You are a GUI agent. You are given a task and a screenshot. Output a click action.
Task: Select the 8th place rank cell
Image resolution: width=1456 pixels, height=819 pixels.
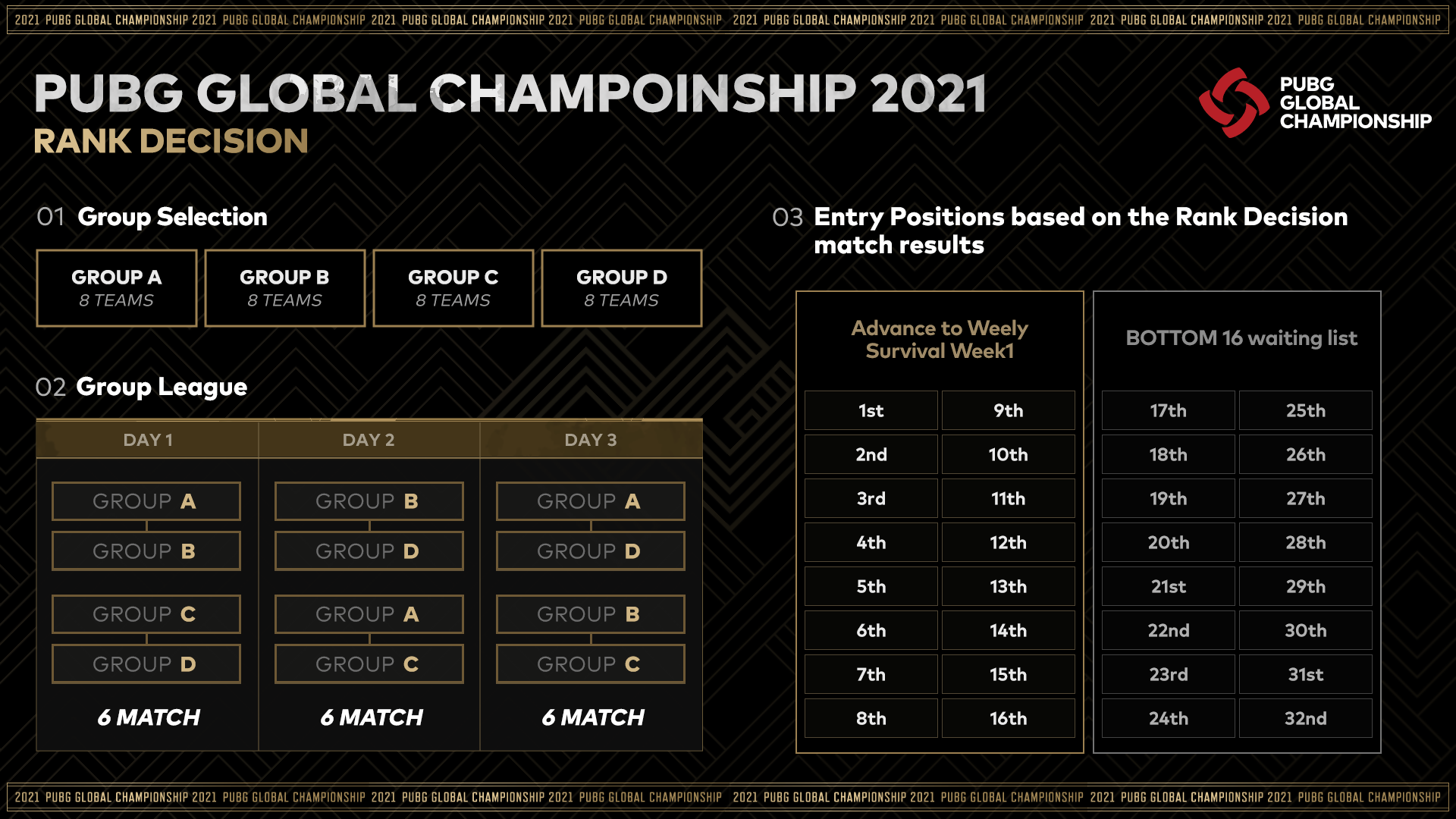point(871,718)
